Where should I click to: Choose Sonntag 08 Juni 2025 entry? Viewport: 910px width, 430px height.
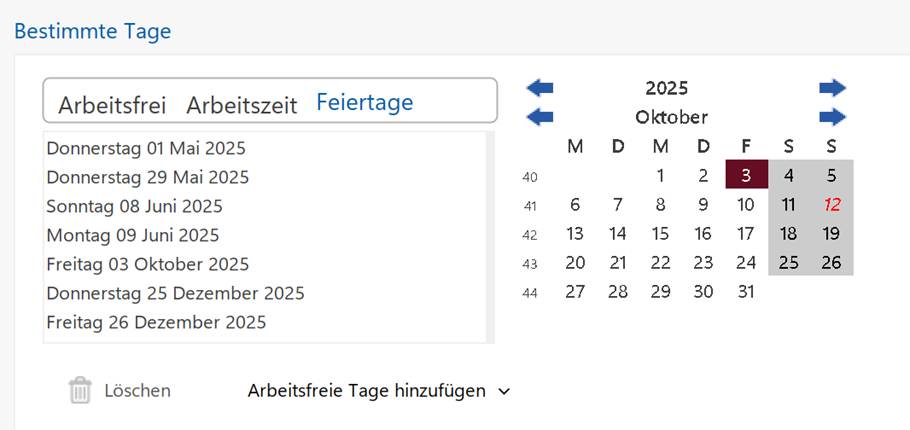pos(134,207)
